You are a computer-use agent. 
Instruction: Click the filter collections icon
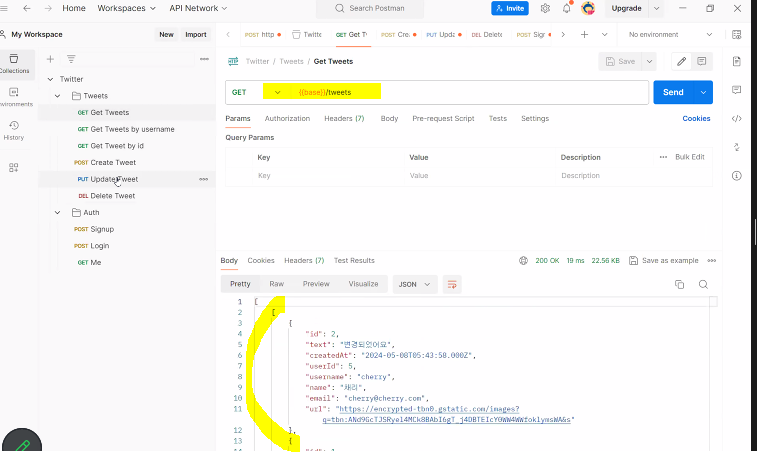click(x=71, y=59)
